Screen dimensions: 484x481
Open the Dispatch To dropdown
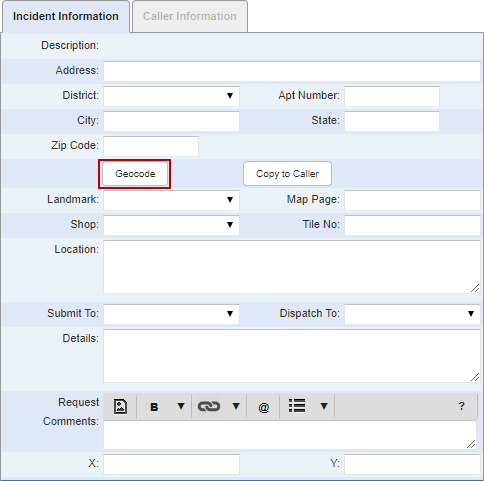(x=412, y=314)
